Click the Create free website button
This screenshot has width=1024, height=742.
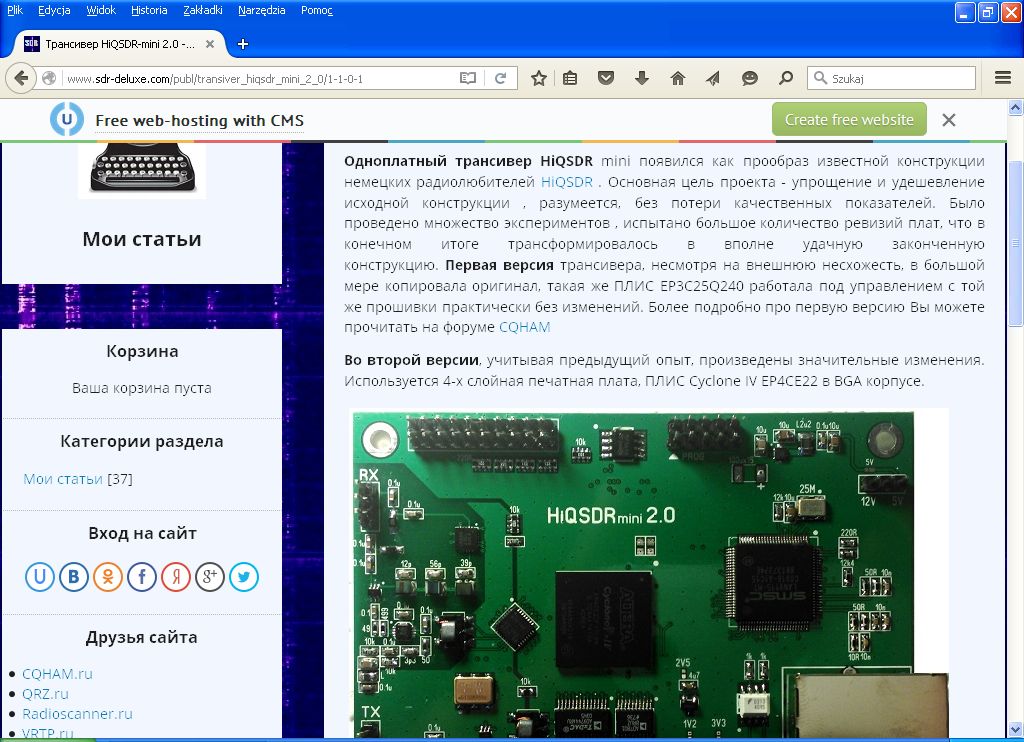point(849,119)
